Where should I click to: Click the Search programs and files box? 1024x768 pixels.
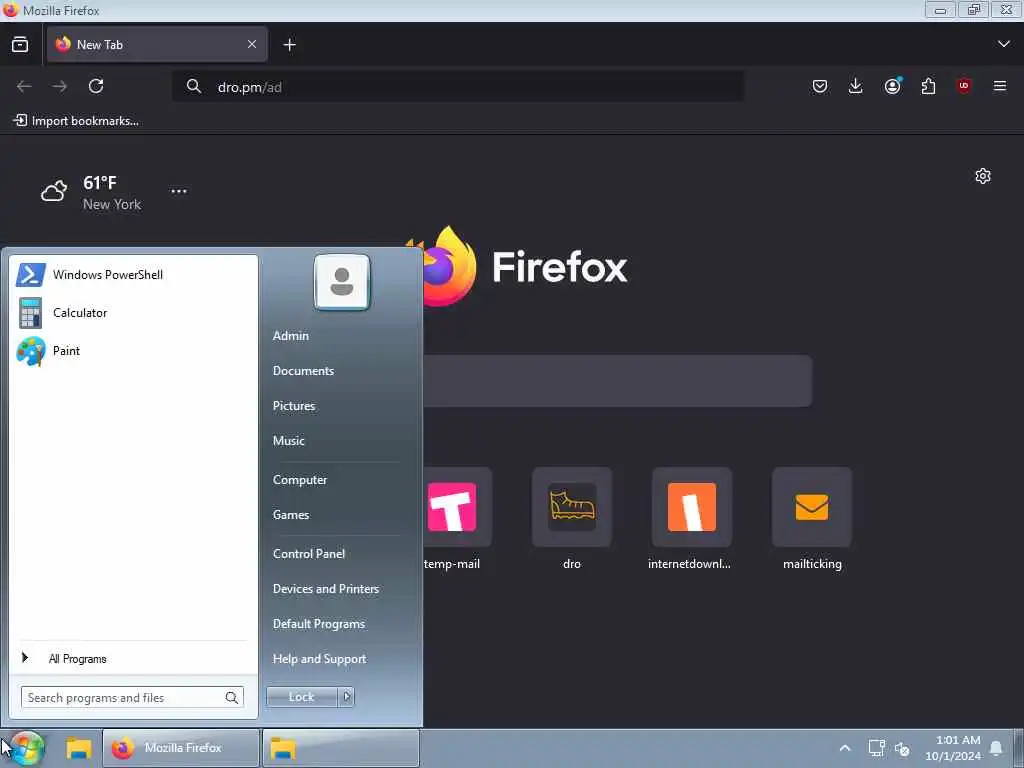(x=133, y=697)
